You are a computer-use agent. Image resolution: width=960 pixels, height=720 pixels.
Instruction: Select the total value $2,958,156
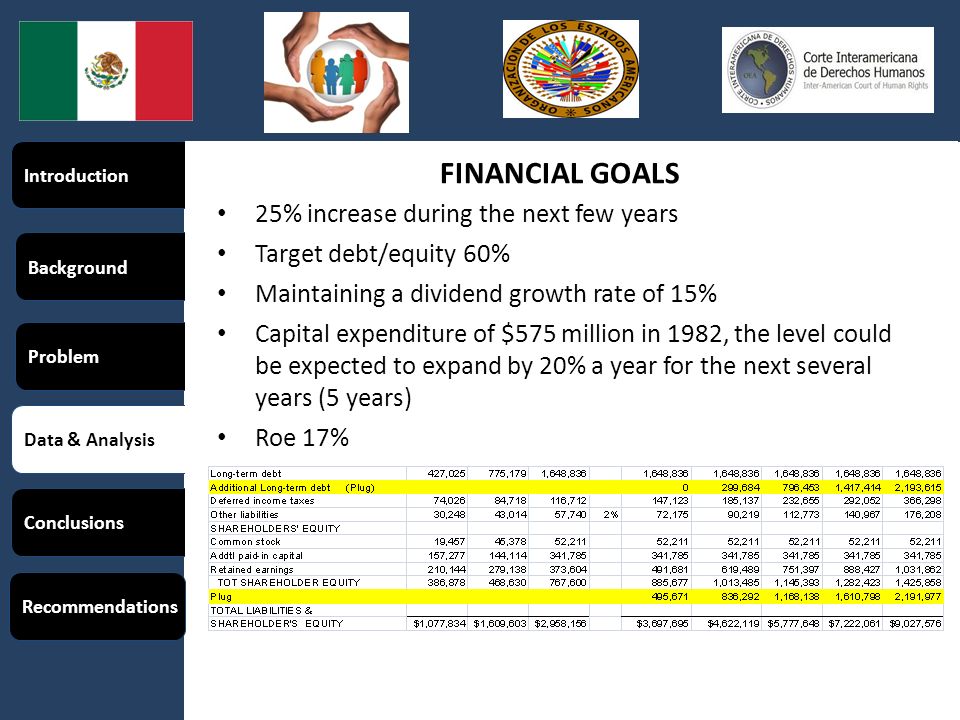point(560,624)
